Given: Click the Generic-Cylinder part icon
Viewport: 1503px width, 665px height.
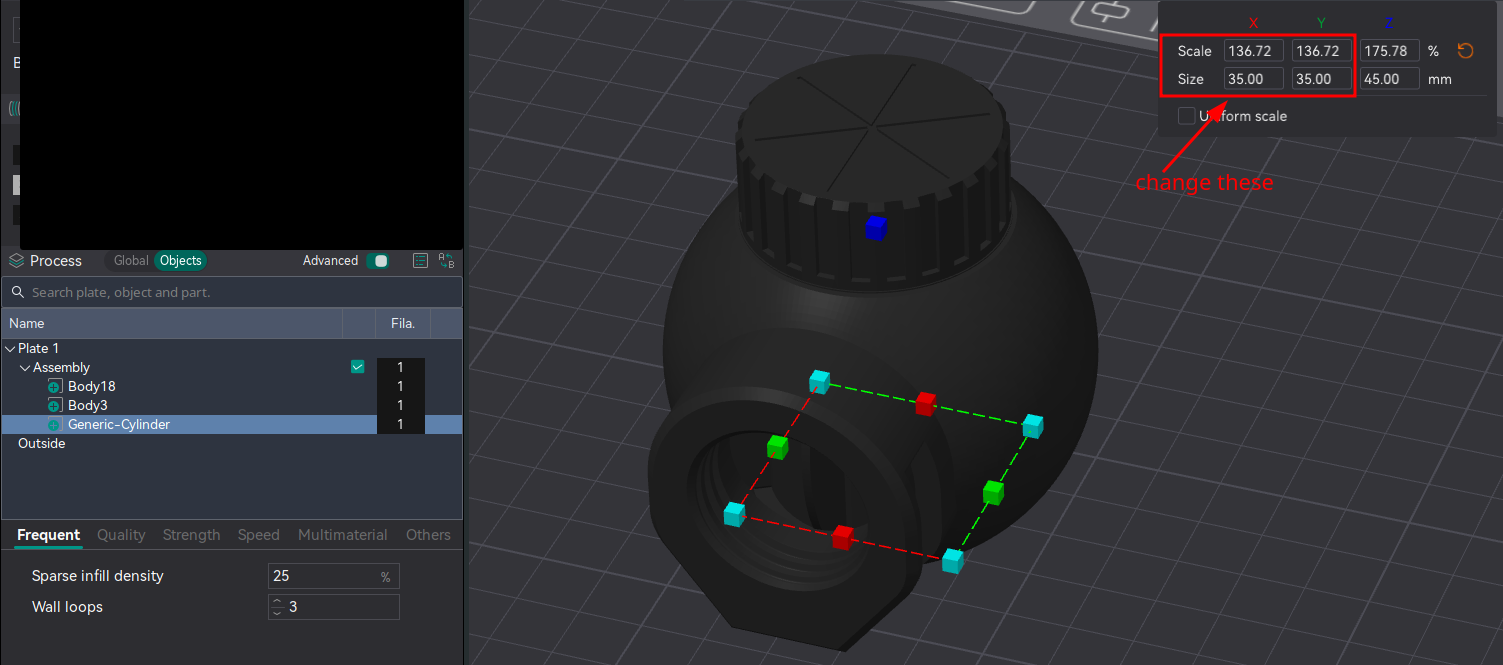Looking at the screenshot, I should click(x=55, y=425).
